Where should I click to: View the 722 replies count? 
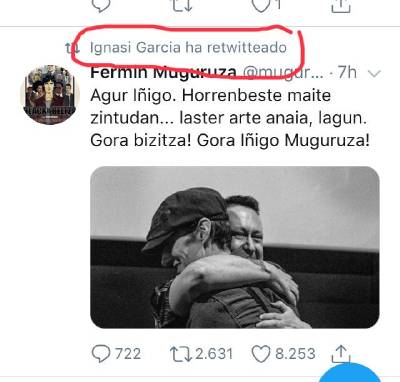128,354
